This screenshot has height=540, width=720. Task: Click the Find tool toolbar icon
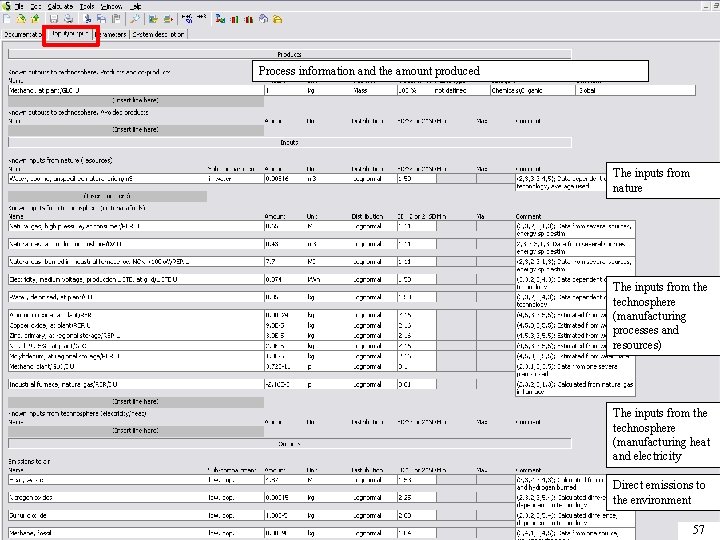[x=135, y=19]
